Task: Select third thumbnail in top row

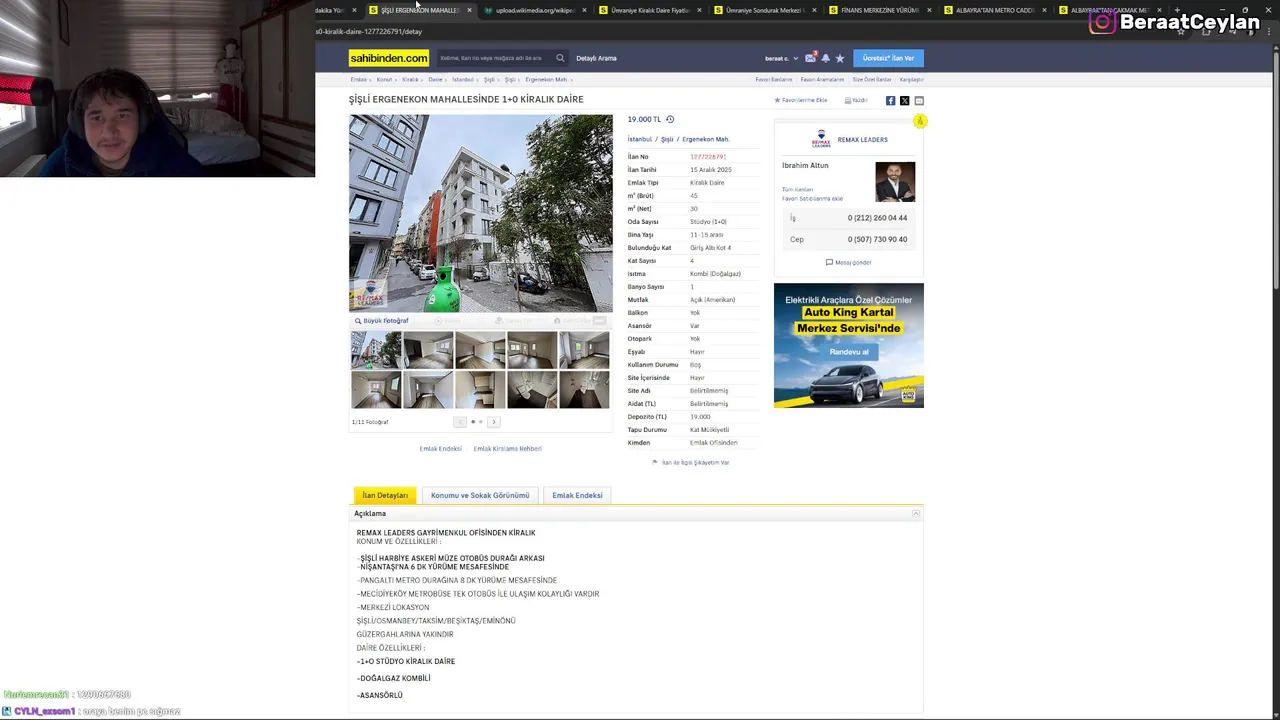Action: [x=480, y=350]
